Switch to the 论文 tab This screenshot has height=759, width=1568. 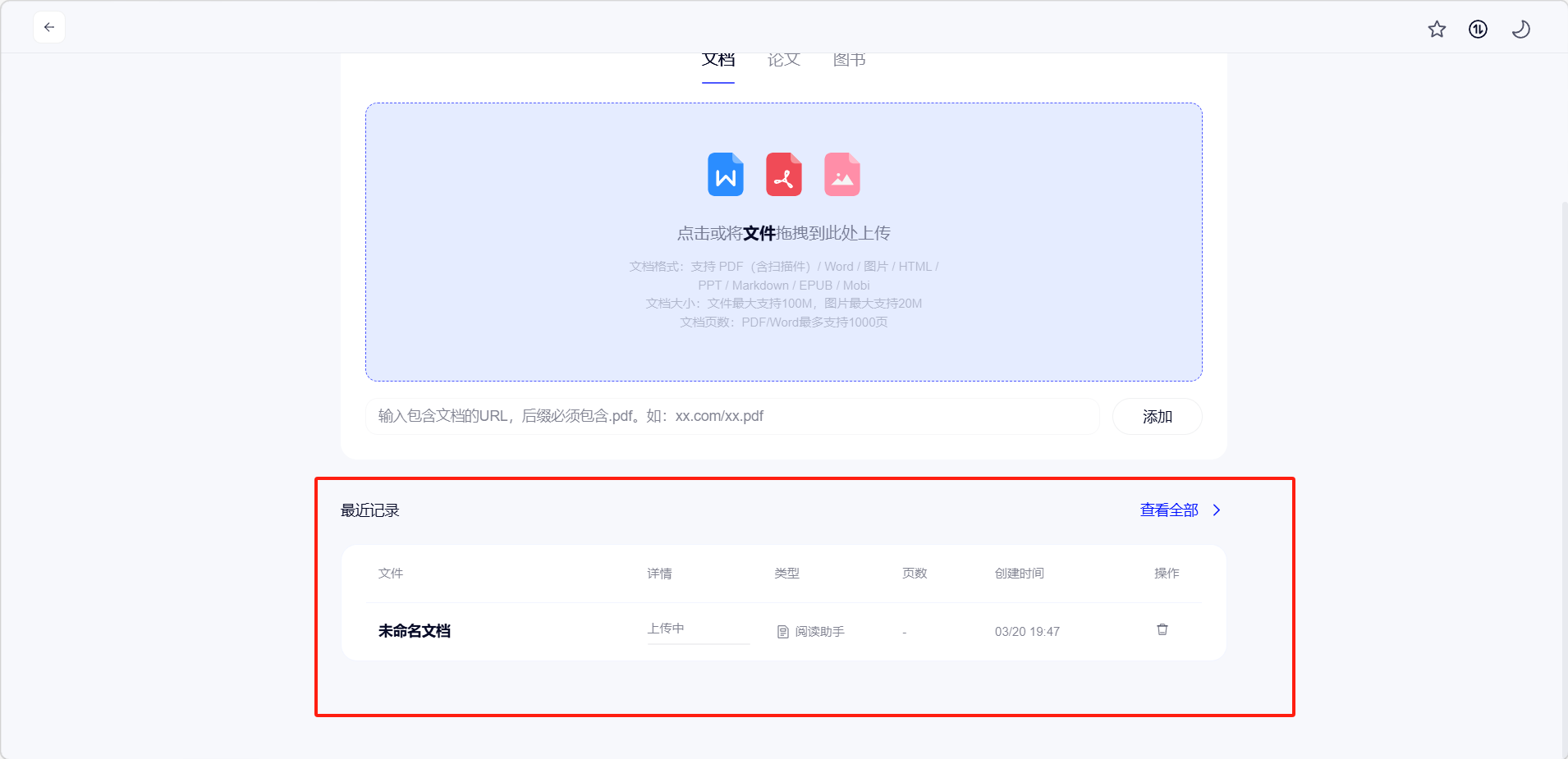(x=784, y=61)
